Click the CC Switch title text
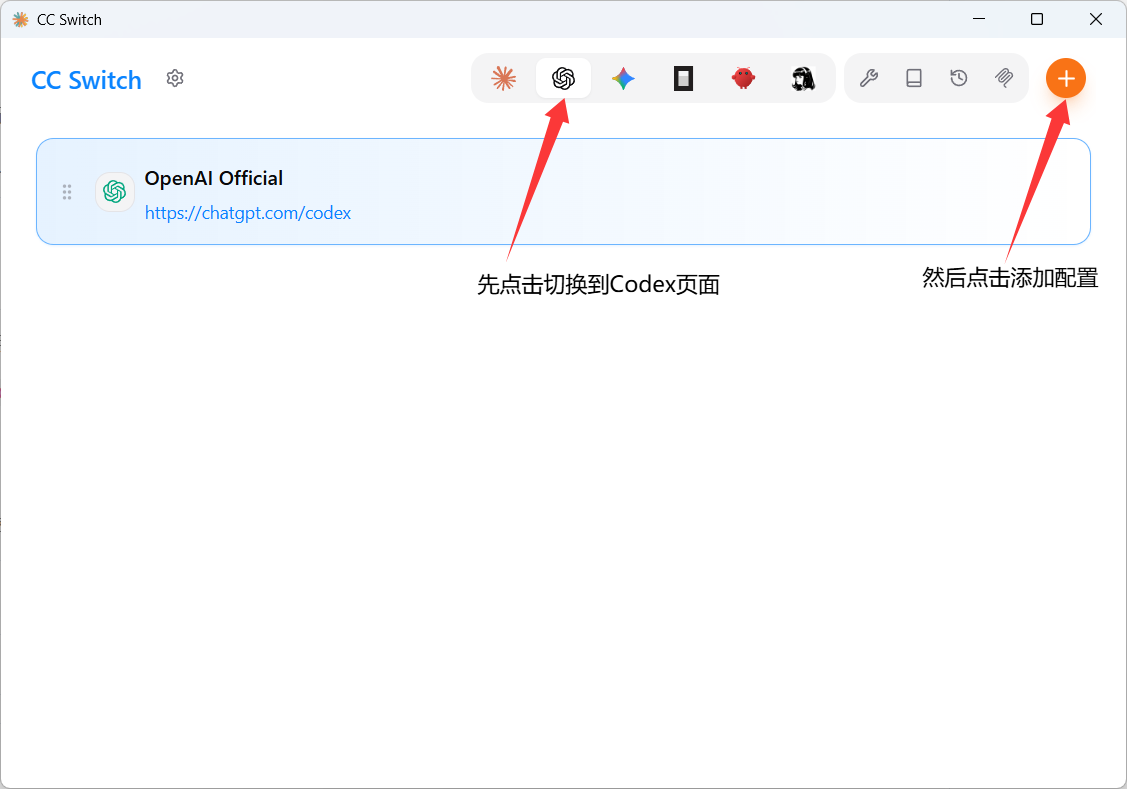This screenshot has width=1127, height=789. point(86,80)
